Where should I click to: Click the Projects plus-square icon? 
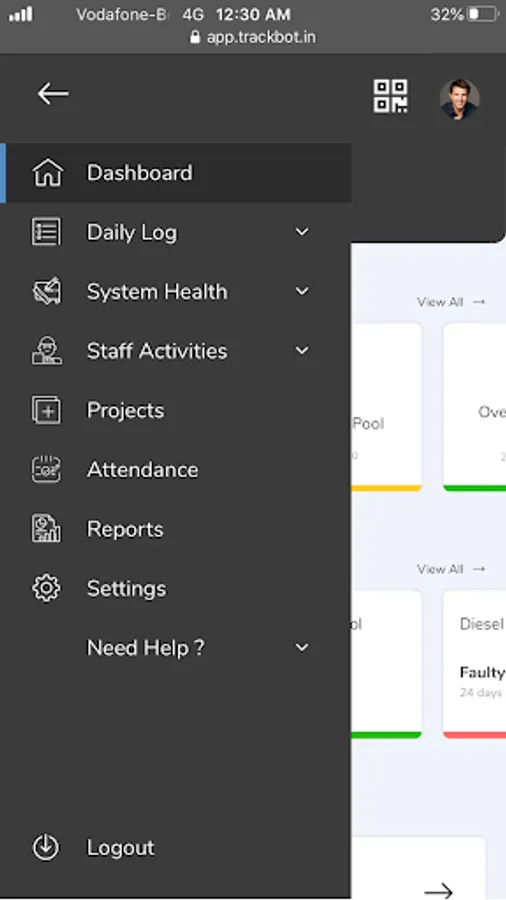click(46, 410)
